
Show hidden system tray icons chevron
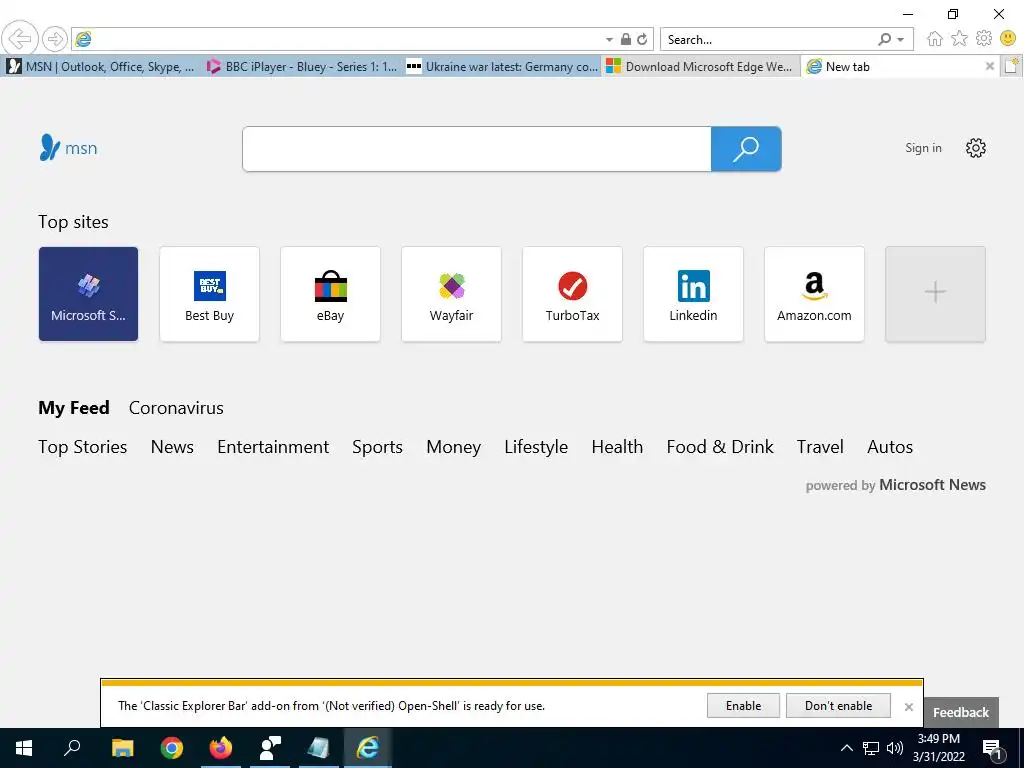tap(846, 748)
